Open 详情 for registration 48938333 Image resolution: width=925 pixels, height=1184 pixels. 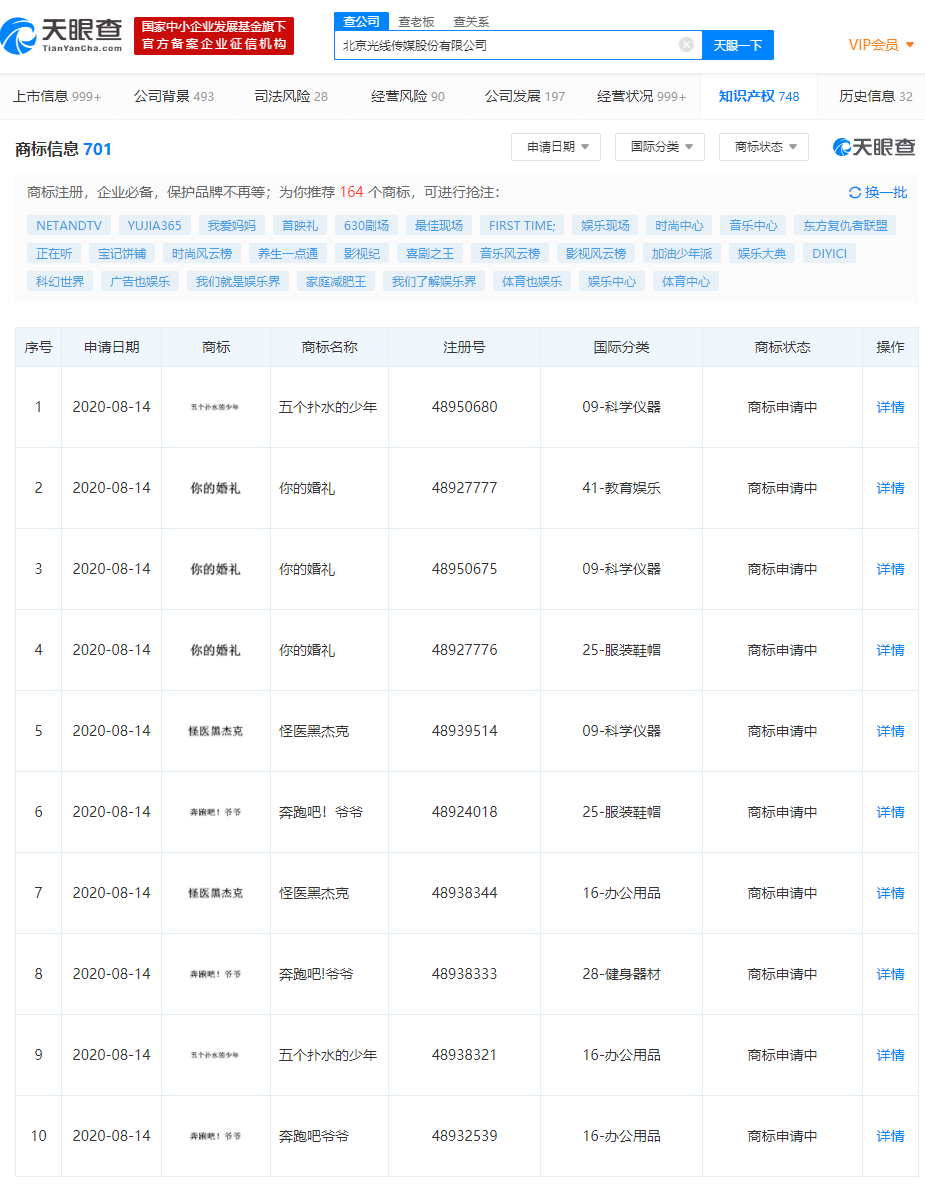(x=890, y=973)
